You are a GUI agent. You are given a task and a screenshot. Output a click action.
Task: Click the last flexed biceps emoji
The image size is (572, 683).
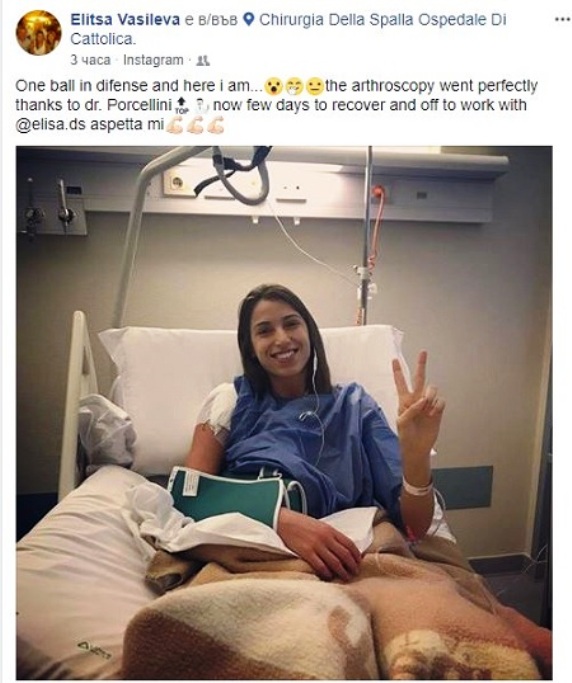click(216, 126)
